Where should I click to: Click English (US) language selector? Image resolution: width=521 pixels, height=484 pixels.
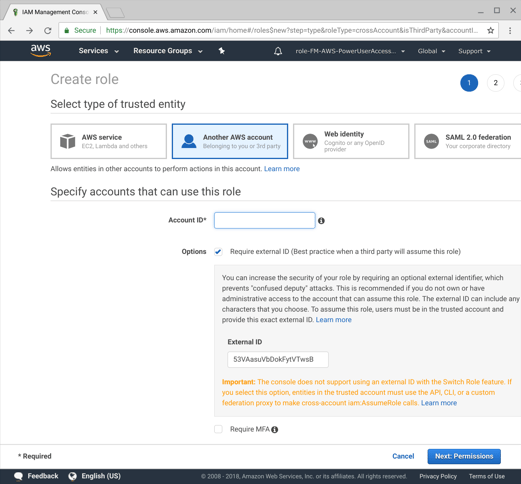[x=101, y=476]
